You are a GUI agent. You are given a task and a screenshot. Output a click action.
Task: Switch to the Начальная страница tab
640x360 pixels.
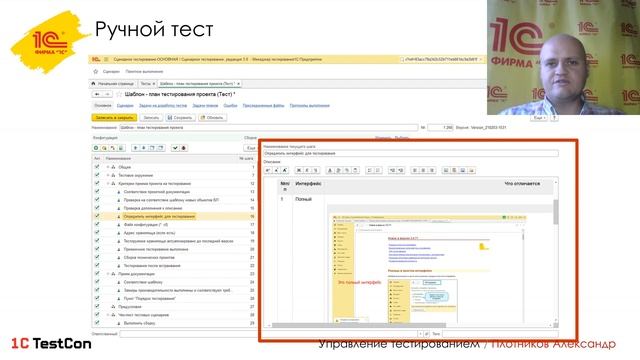(x=112, y=84)
